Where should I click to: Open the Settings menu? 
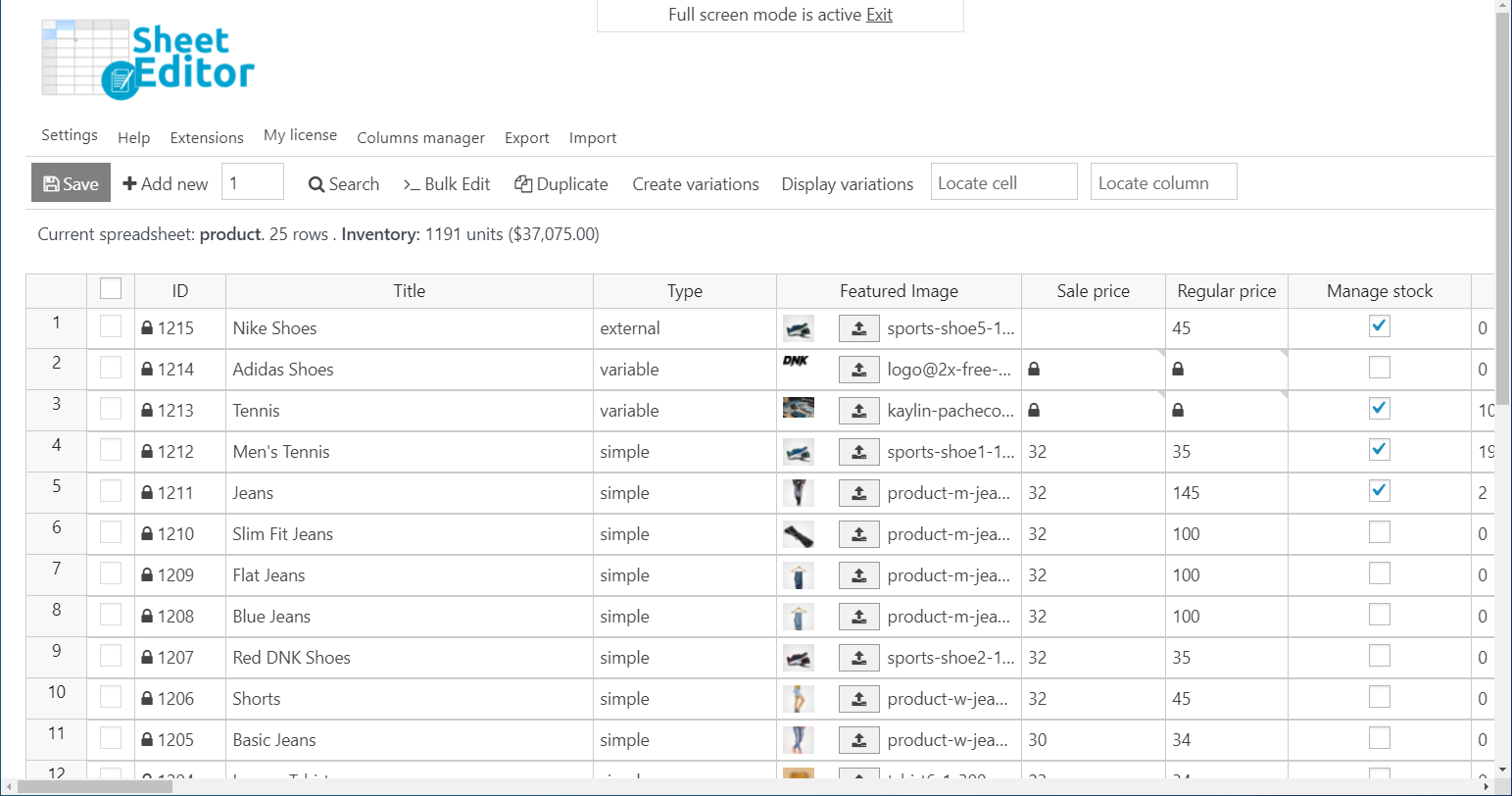tap(70, 135)
